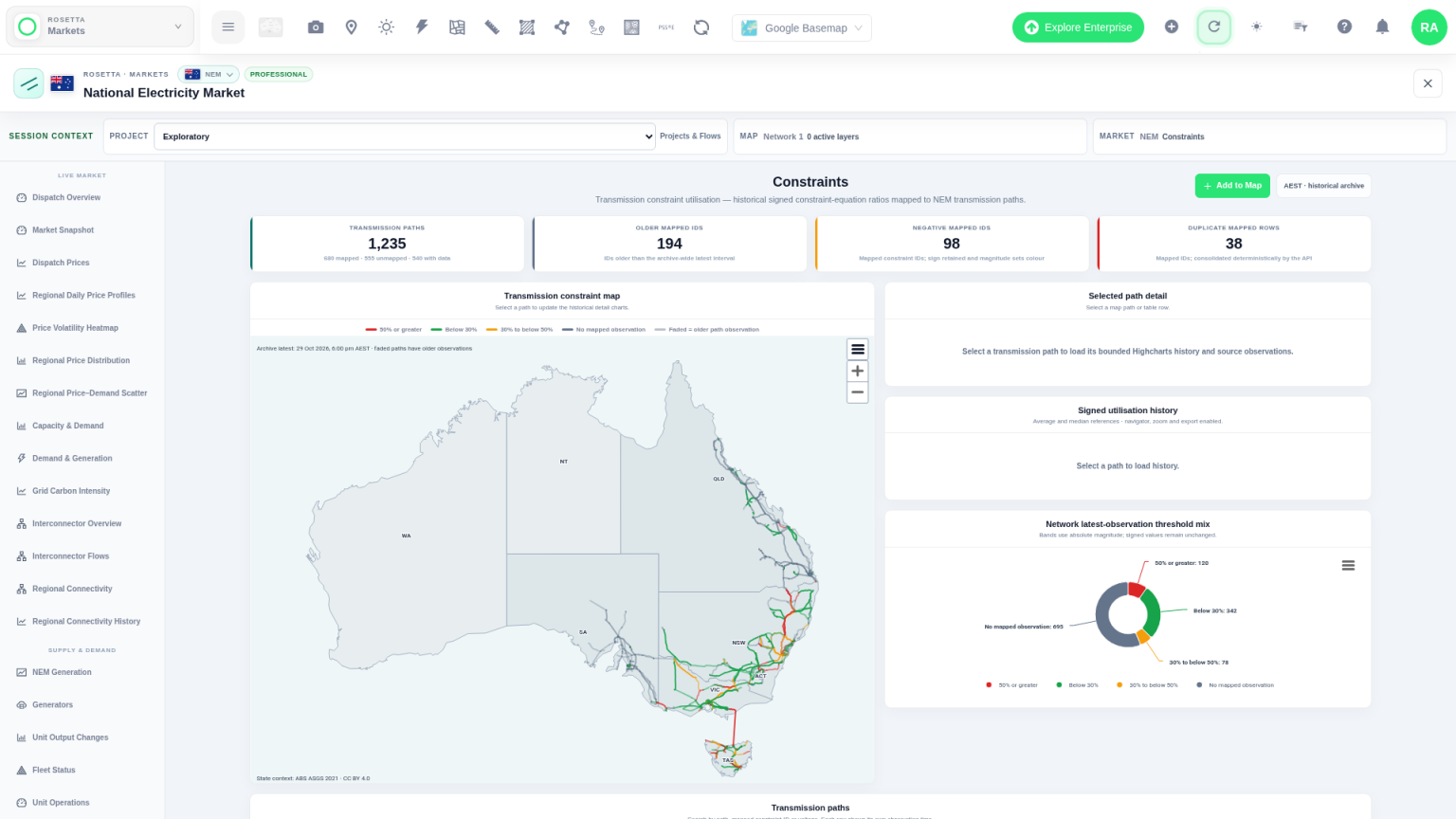Click the Transmission Paths 1,235 stat card
The image size is (1456, 819).
pos(387,244)
